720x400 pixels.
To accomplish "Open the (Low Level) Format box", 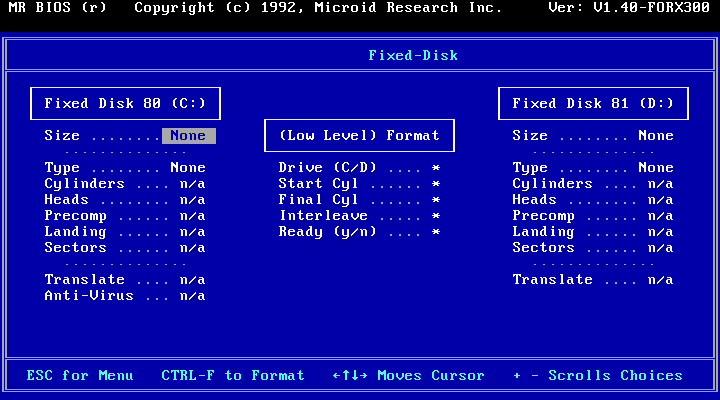I will pos(359,135).
